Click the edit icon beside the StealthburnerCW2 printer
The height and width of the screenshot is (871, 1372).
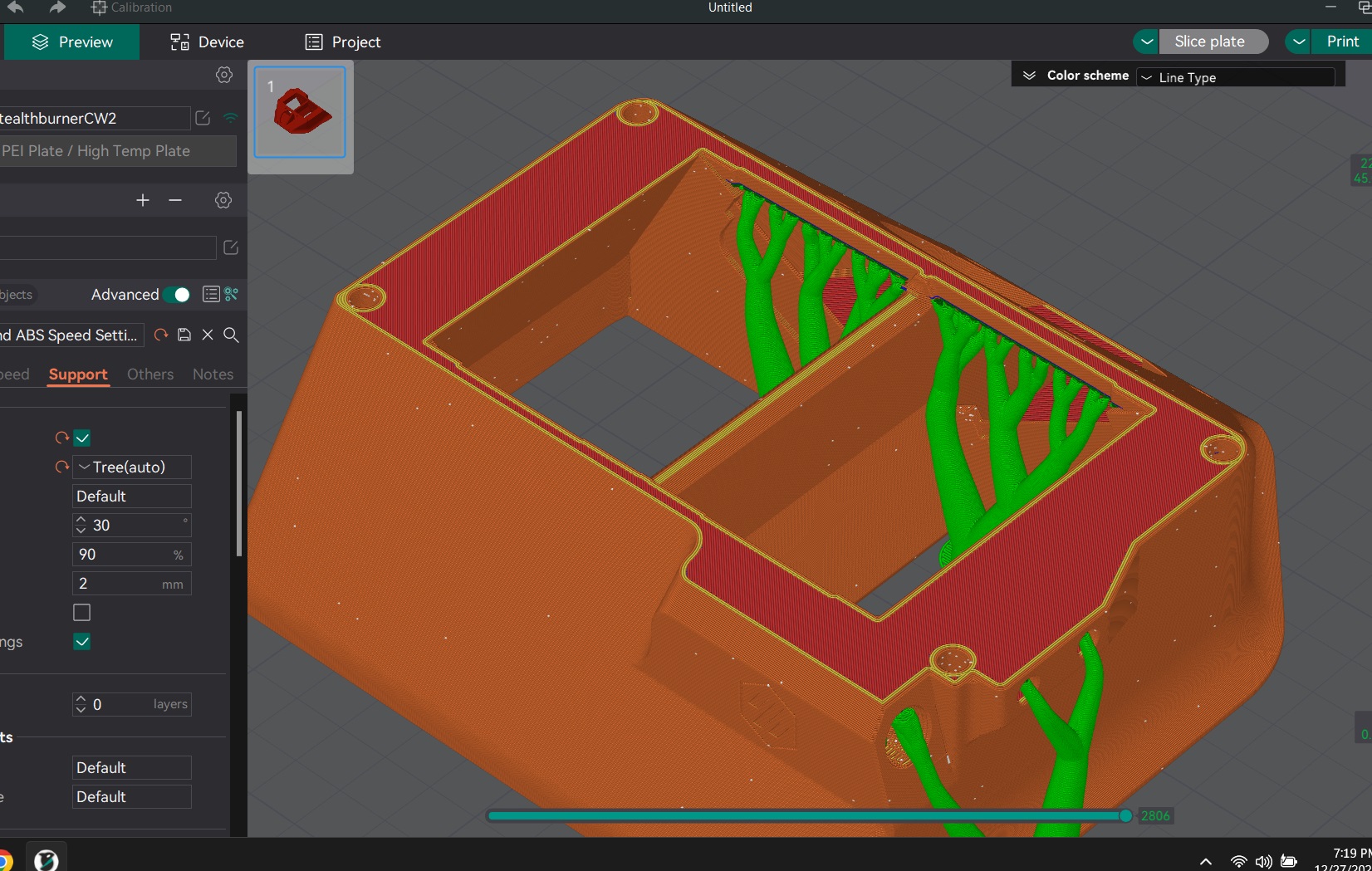tap(203, 118)
